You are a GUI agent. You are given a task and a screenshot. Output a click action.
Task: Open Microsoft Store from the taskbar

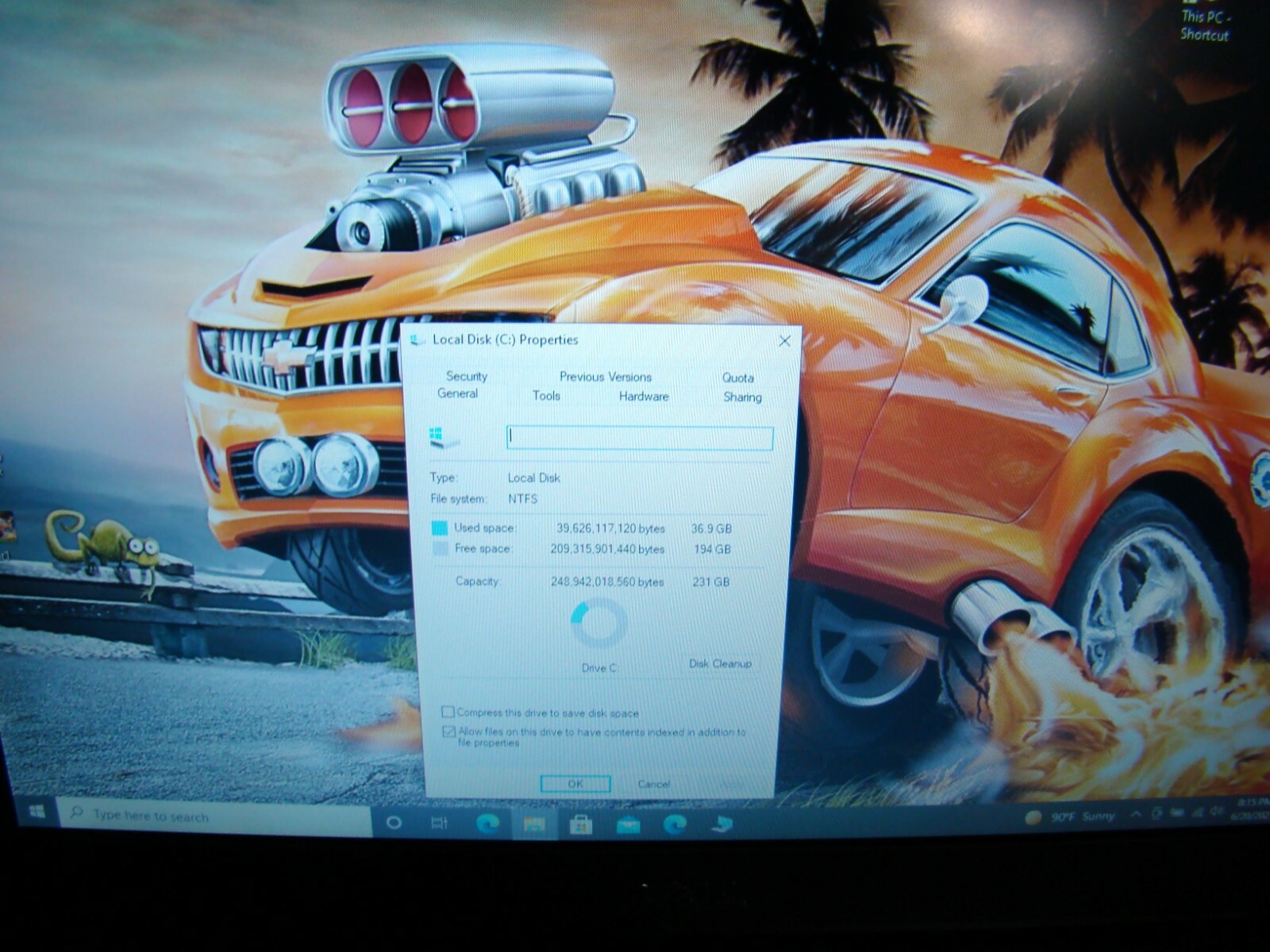tap(581, 825)
